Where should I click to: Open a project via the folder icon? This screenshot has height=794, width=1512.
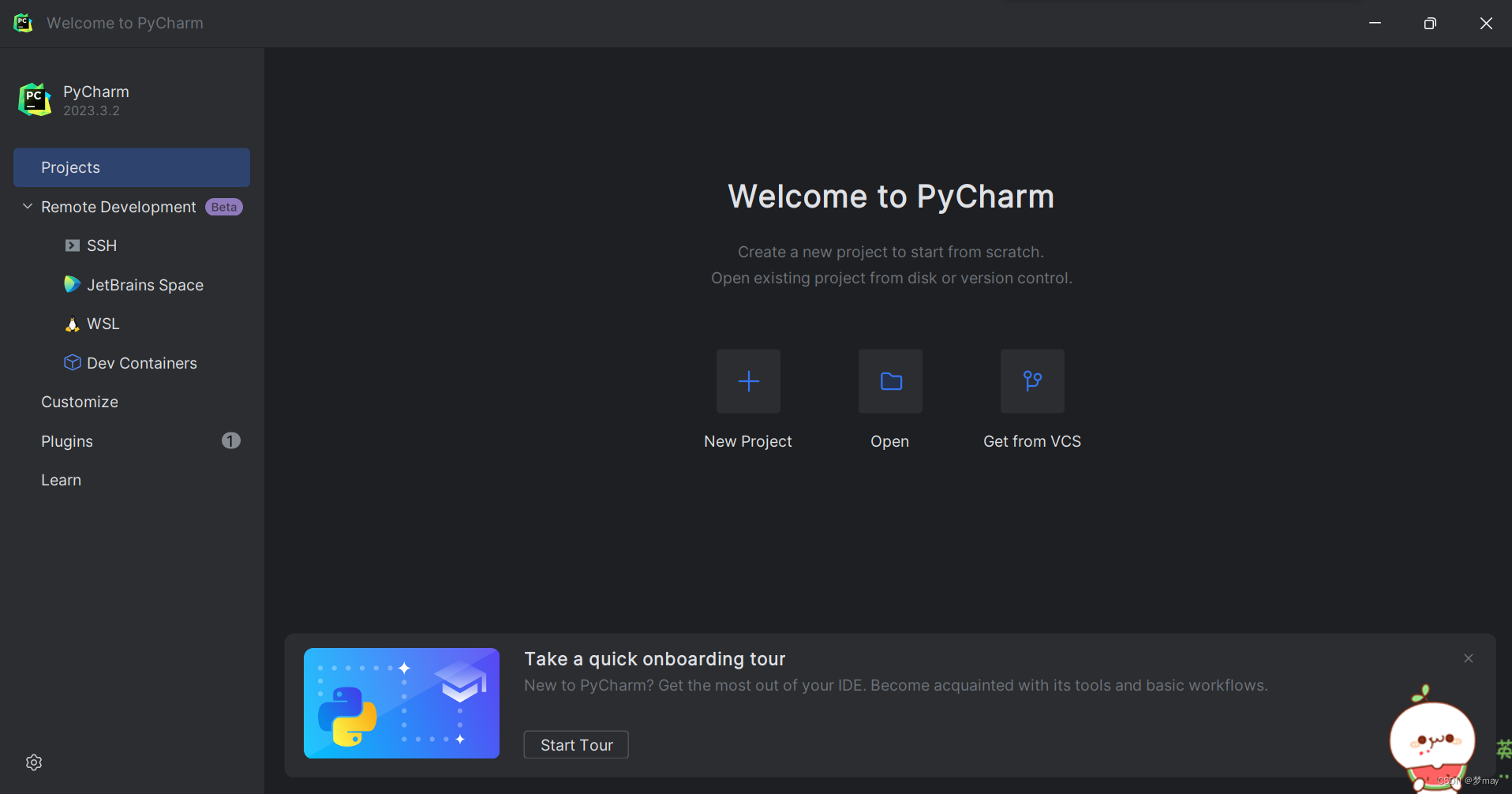click(x=889, y=381)
